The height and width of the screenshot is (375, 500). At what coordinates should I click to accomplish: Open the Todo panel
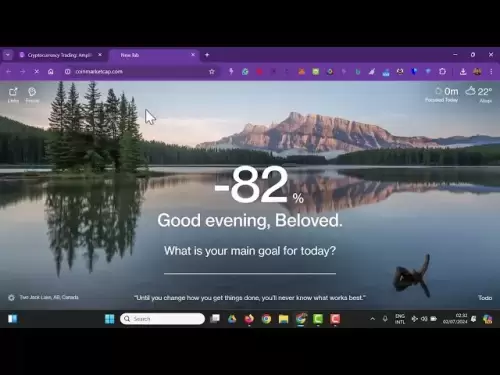485,298
